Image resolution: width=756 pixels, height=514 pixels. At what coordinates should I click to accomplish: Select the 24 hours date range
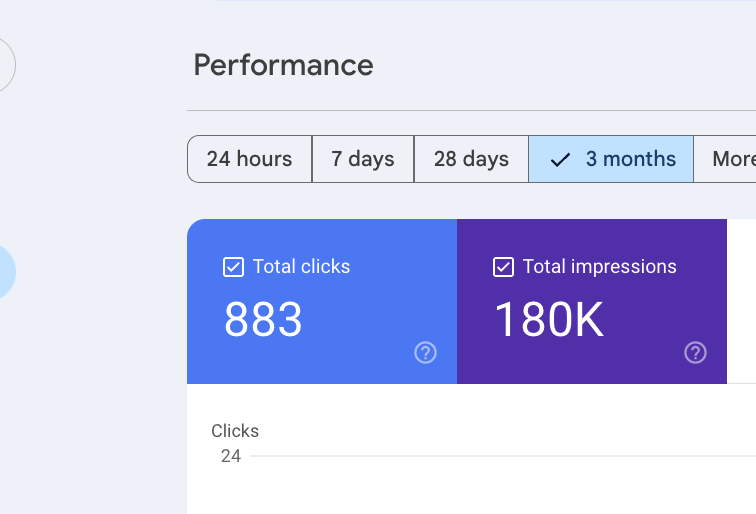(x=249, y=159)
